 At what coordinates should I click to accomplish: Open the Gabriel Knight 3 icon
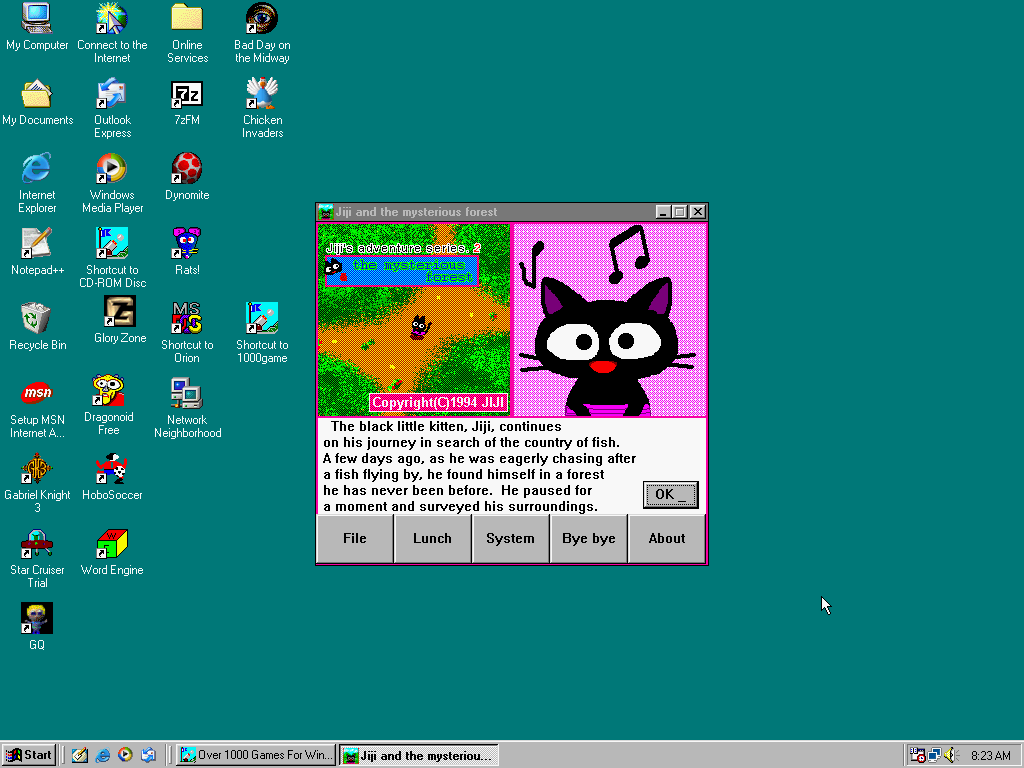[x=37, y=470]
